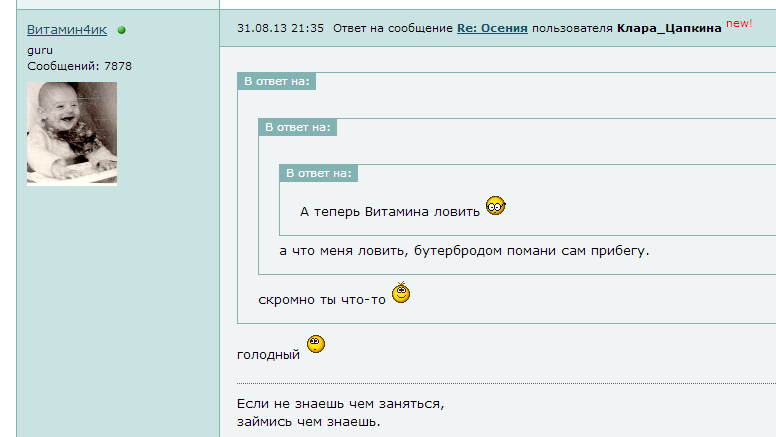This screenshot has height=437, width=776.
Task: Click the smiley after скромно ты что-то
Action: coord(401,292)
